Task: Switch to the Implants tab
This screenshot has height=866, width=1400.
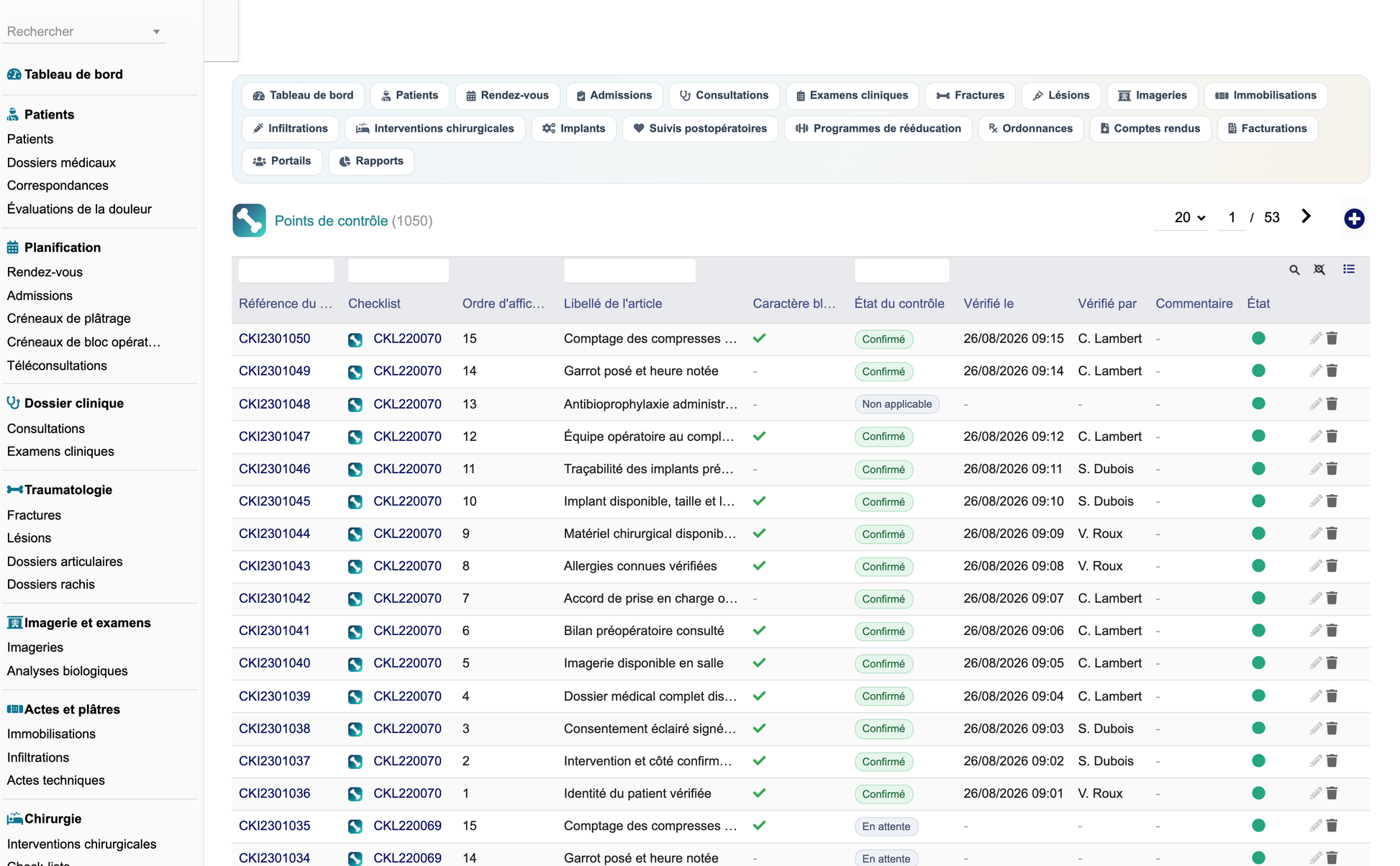Action: 573,129
